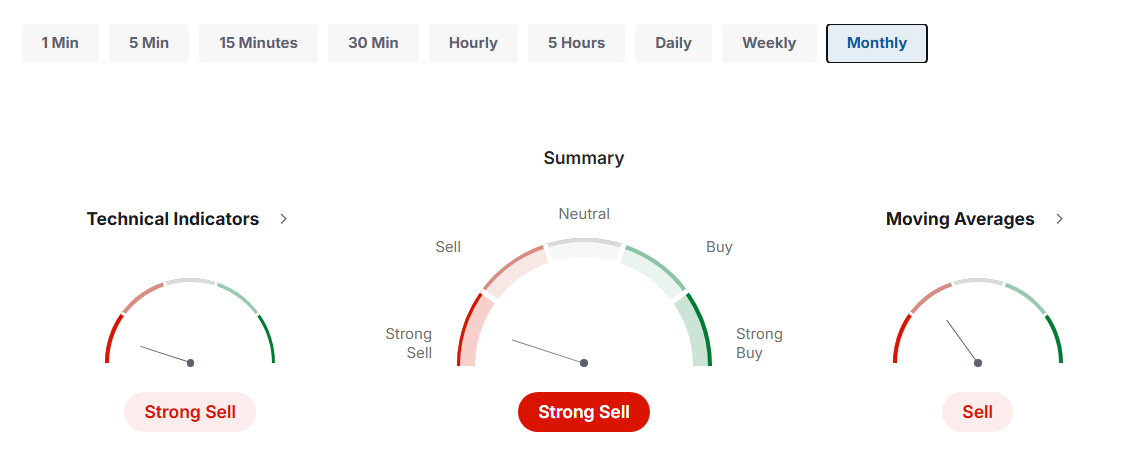Switch to the Weekly tab
The image size is (1137, 457).
coord(769,43)
